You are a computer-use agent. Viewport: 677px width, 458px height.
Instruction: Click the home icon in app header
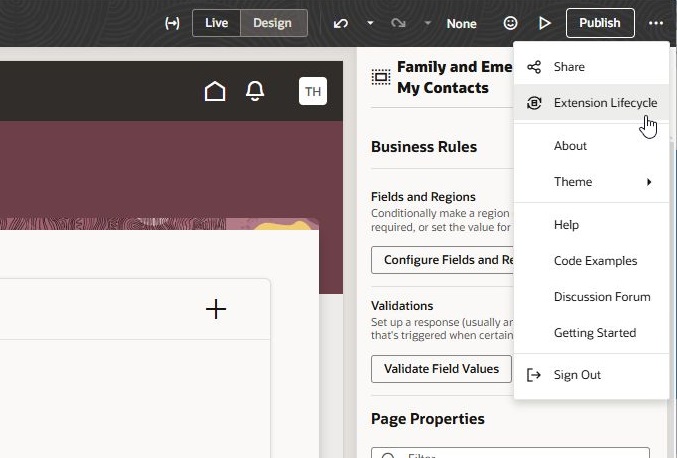[215, 92]
